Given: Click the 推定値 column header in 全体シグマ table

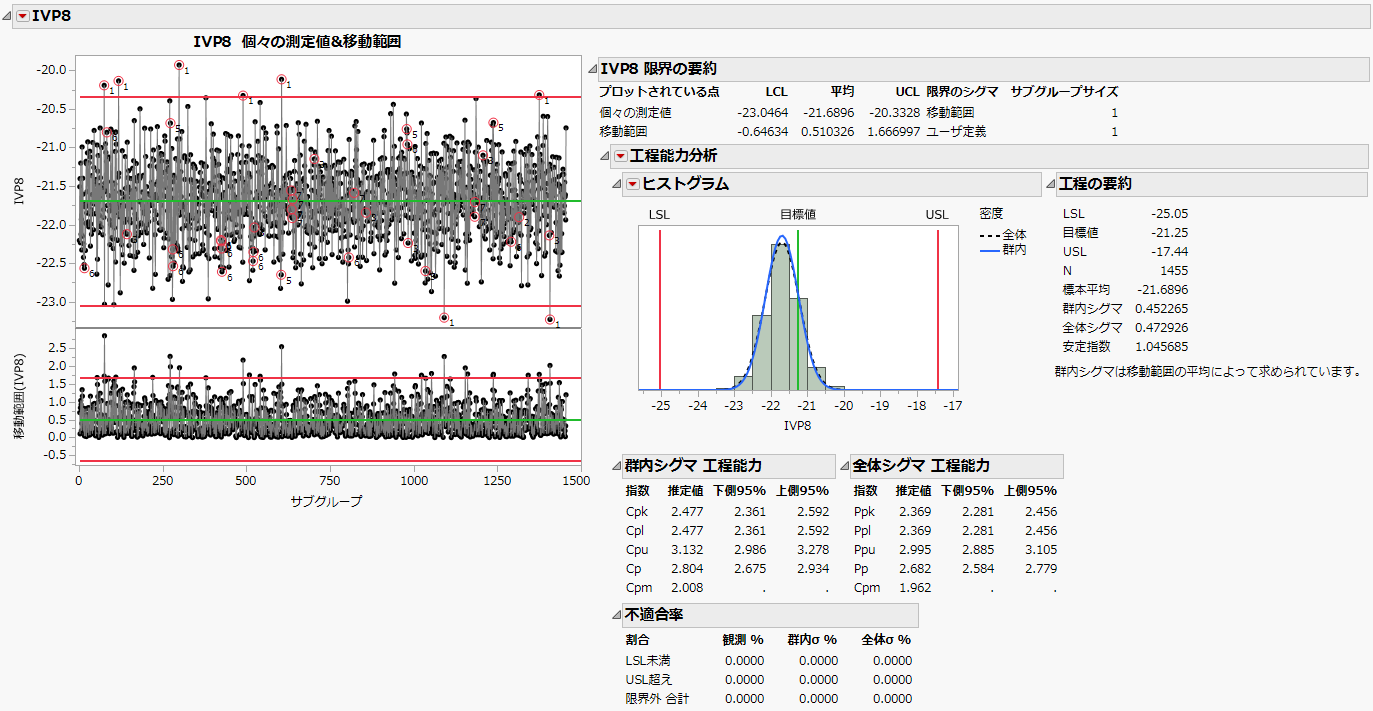Looking at the screenshot, I should pos(913,490).
